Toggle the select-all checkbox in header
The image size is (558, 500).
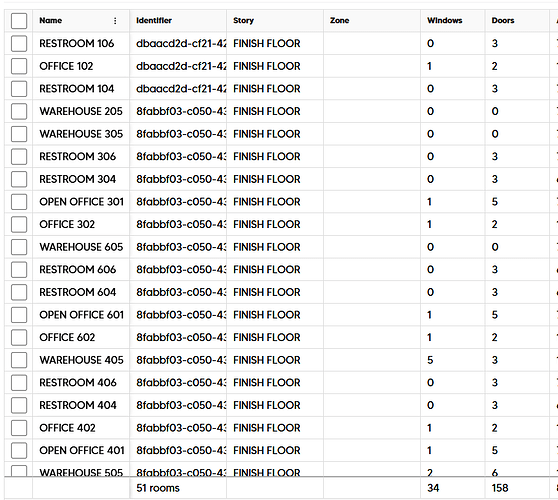coord(19,21)
